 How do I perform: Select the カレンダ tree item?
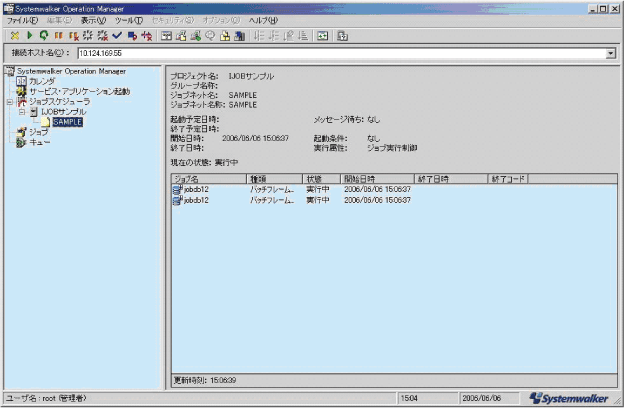(x=42, y=81)
